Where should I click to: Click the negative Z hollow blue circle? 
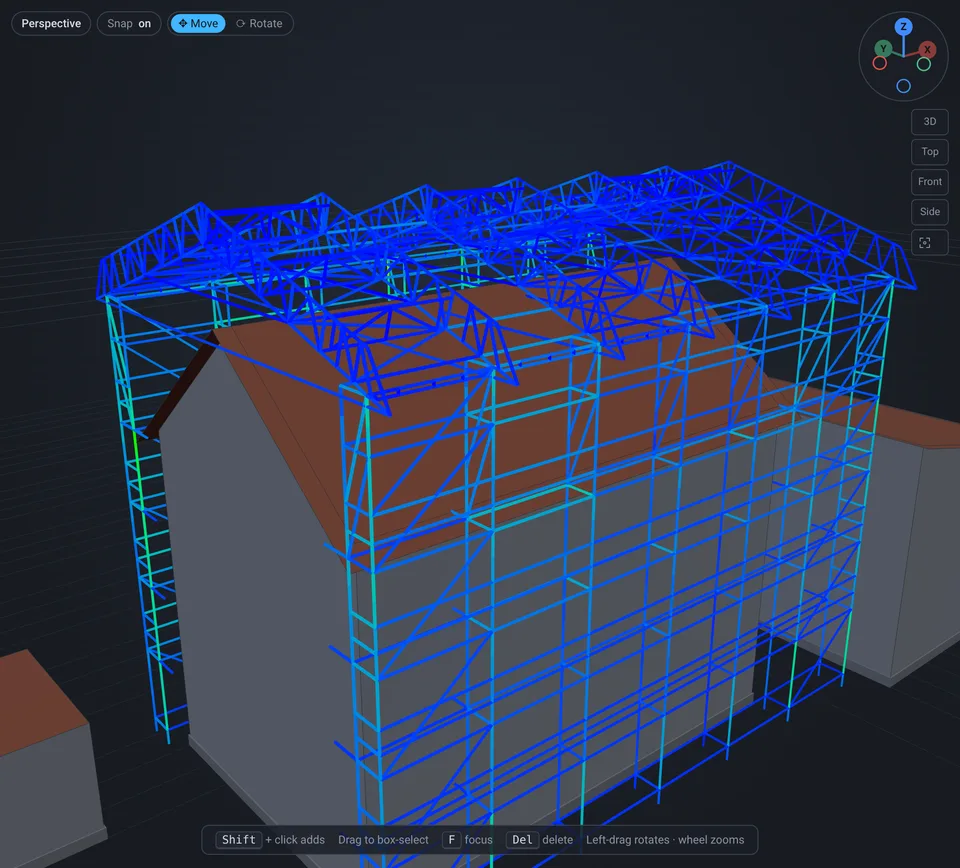pos(903,86)
